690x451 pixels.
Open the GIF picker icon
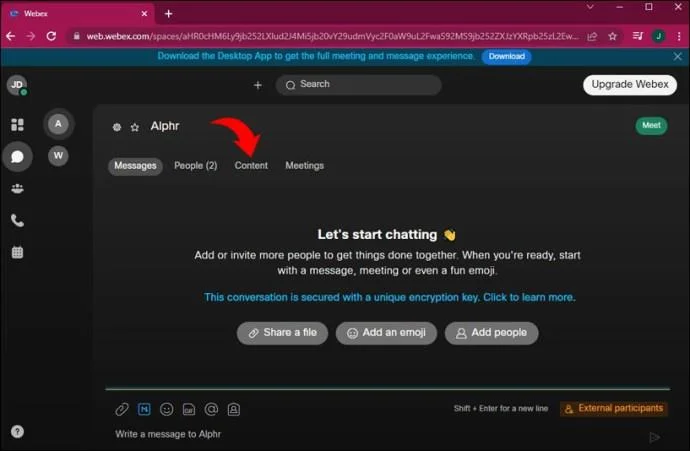point(189,410)
